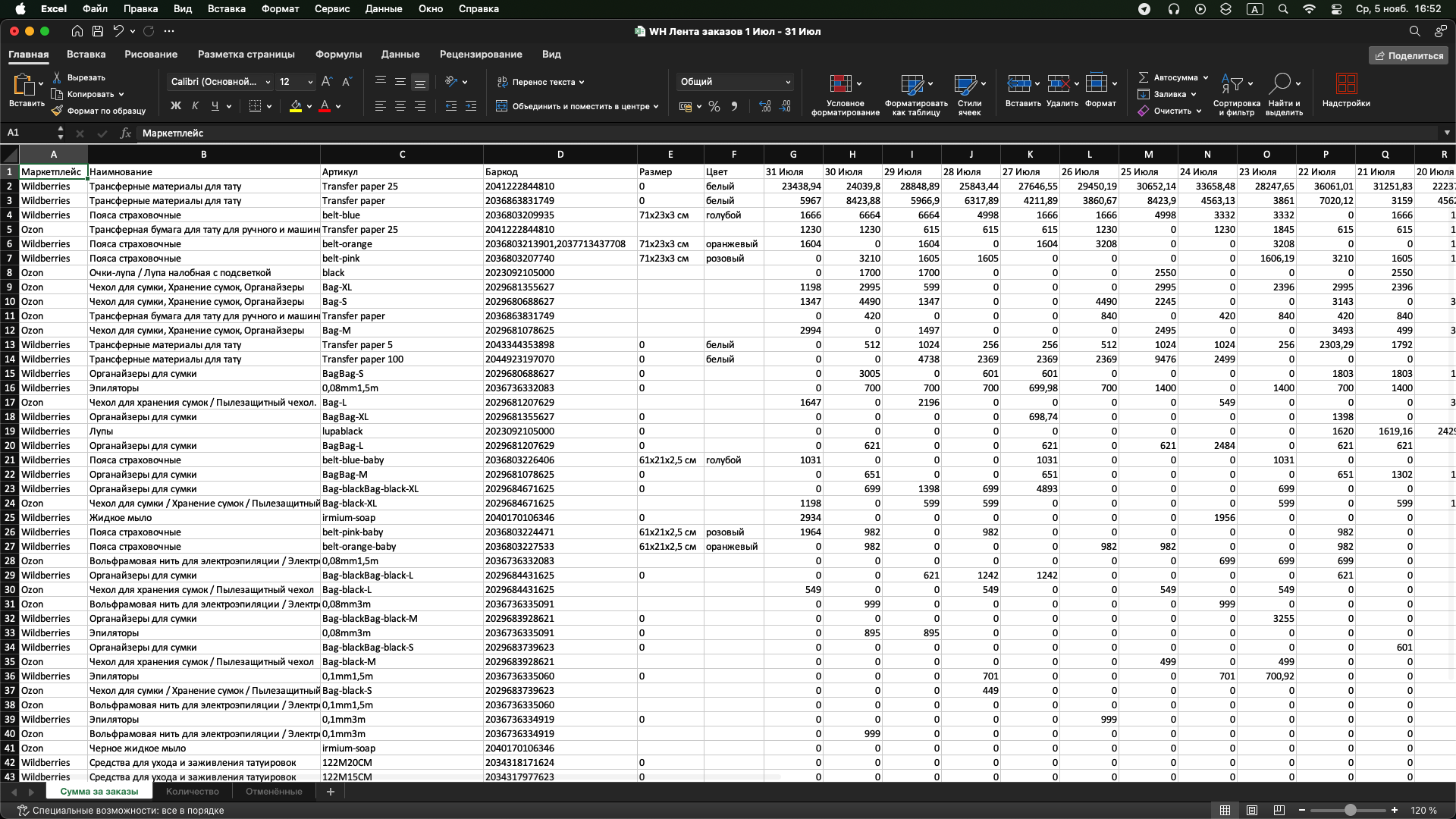This screenshot has width=1456, height=819.
Task: Expand the formula bar chevron
Action: pyautogui.click(x=1447, y=133)
